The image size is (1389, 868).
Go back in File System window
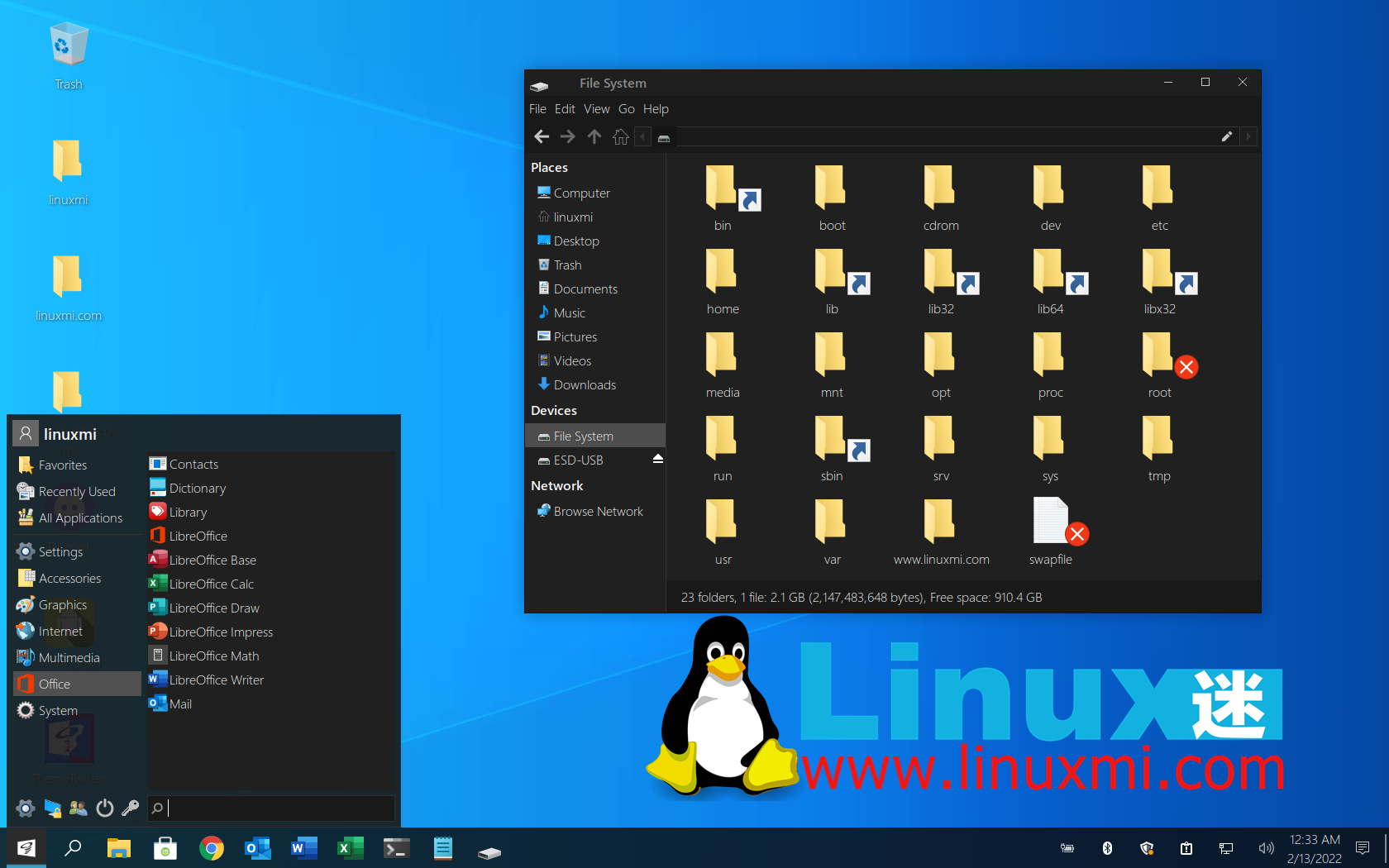point(542,136)
